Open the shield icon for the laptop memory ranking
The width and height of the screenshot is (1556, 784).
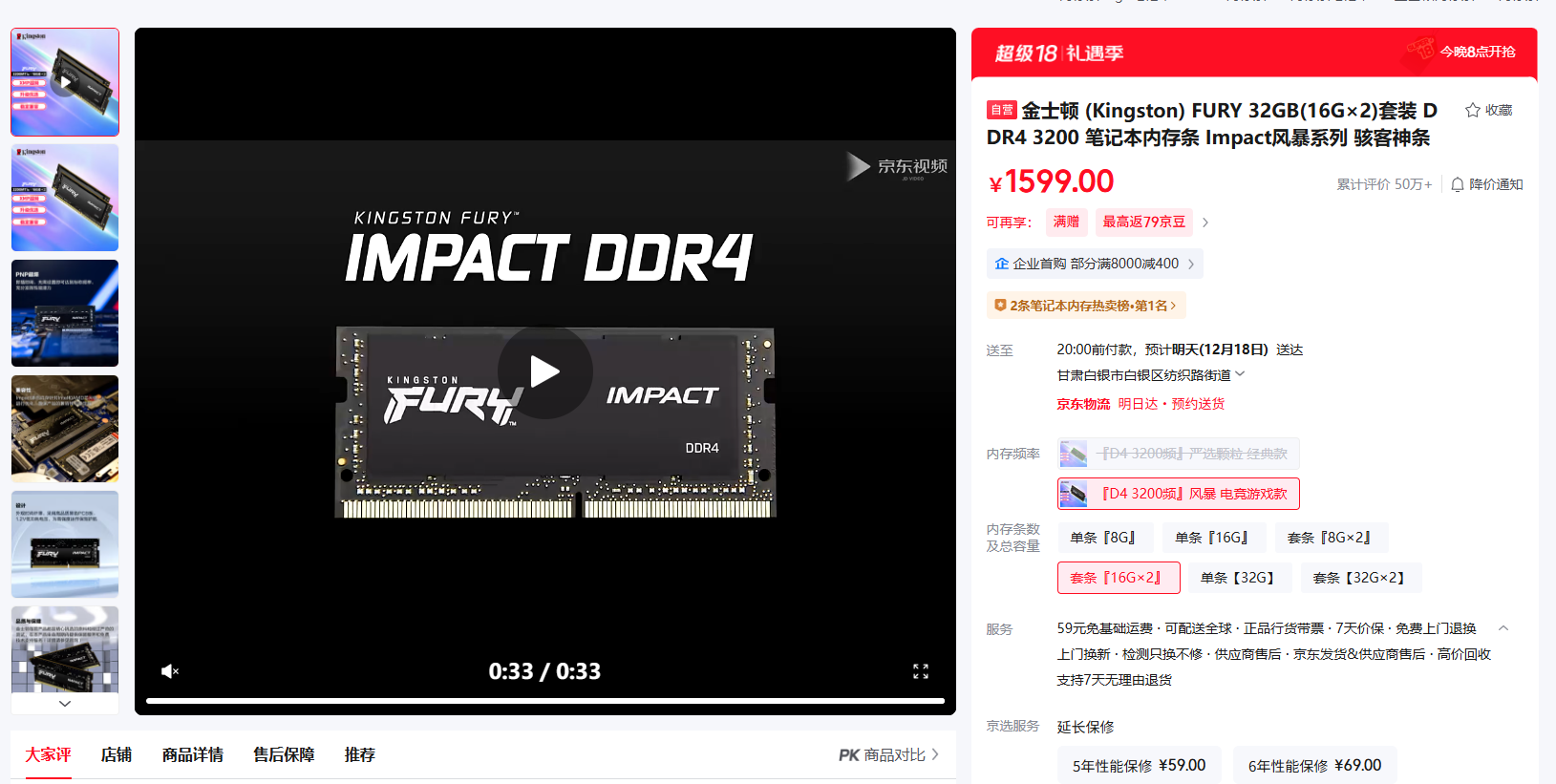point(1000,306)
